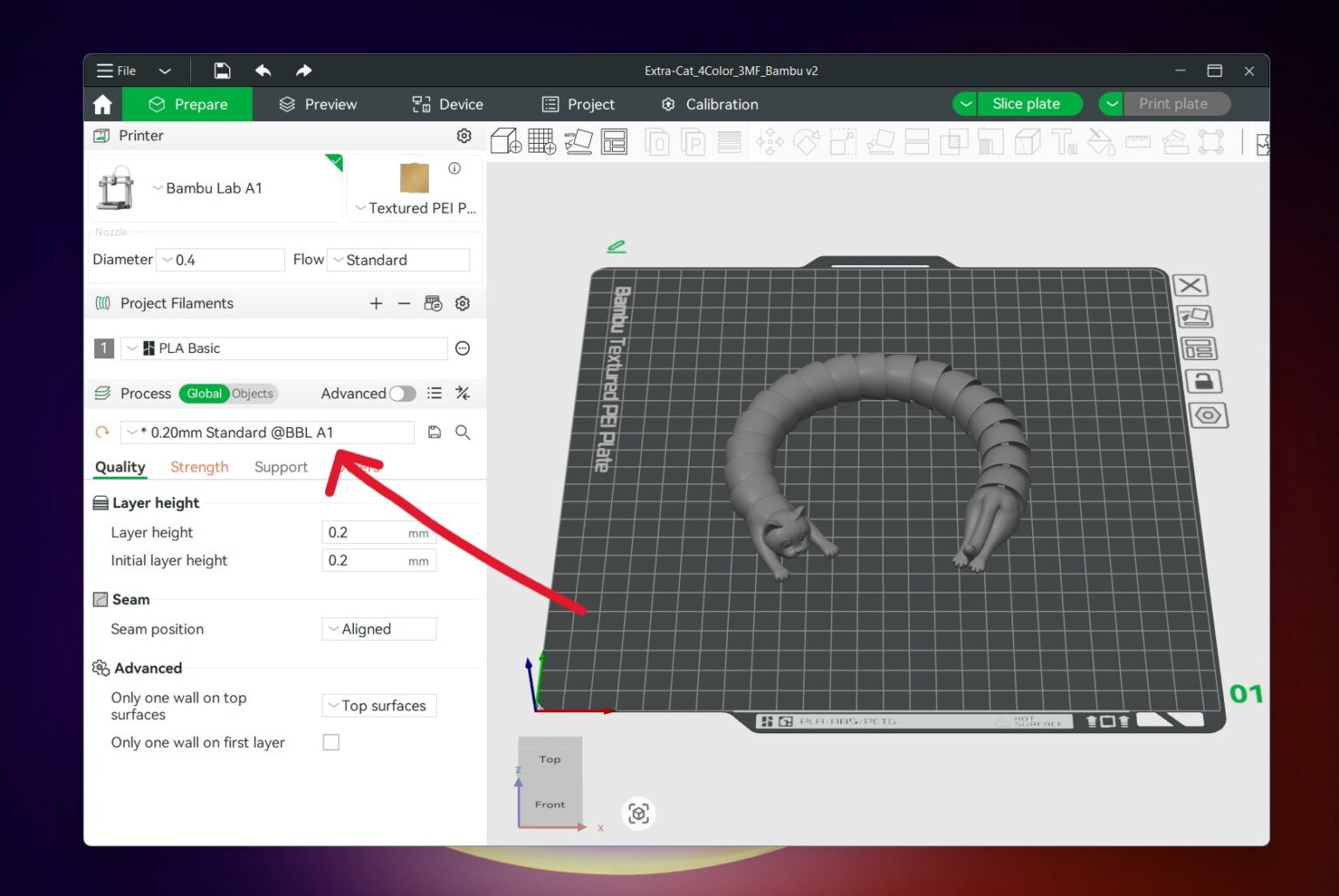Image resolution: width=1339 pixels, height=896 pixels.
Task: Select the Strength settings tab
Action: (x=199, y=466)
